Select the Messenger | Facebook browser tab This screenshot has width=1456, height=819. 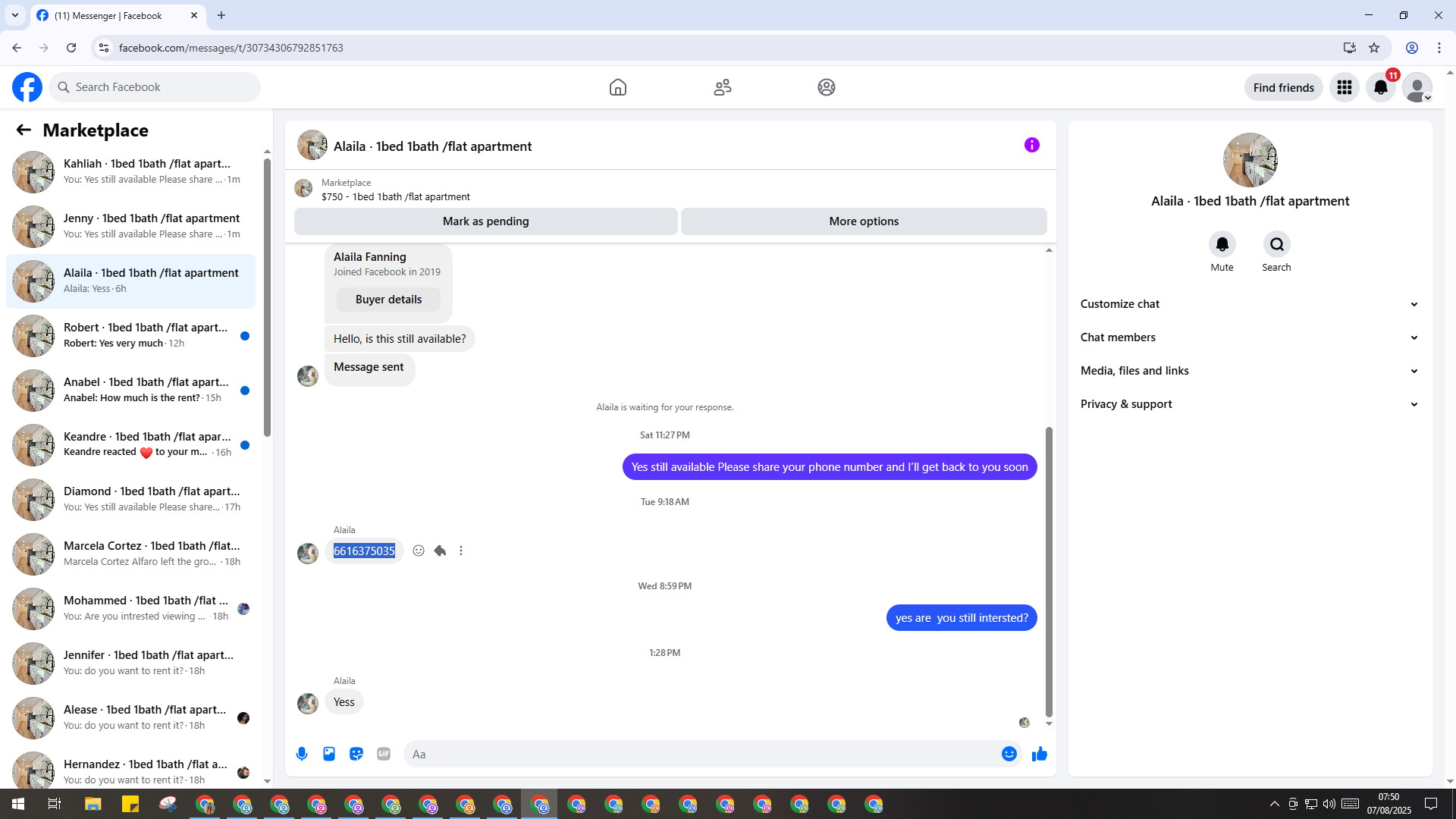pyautogui.click(x=118, y=15)
